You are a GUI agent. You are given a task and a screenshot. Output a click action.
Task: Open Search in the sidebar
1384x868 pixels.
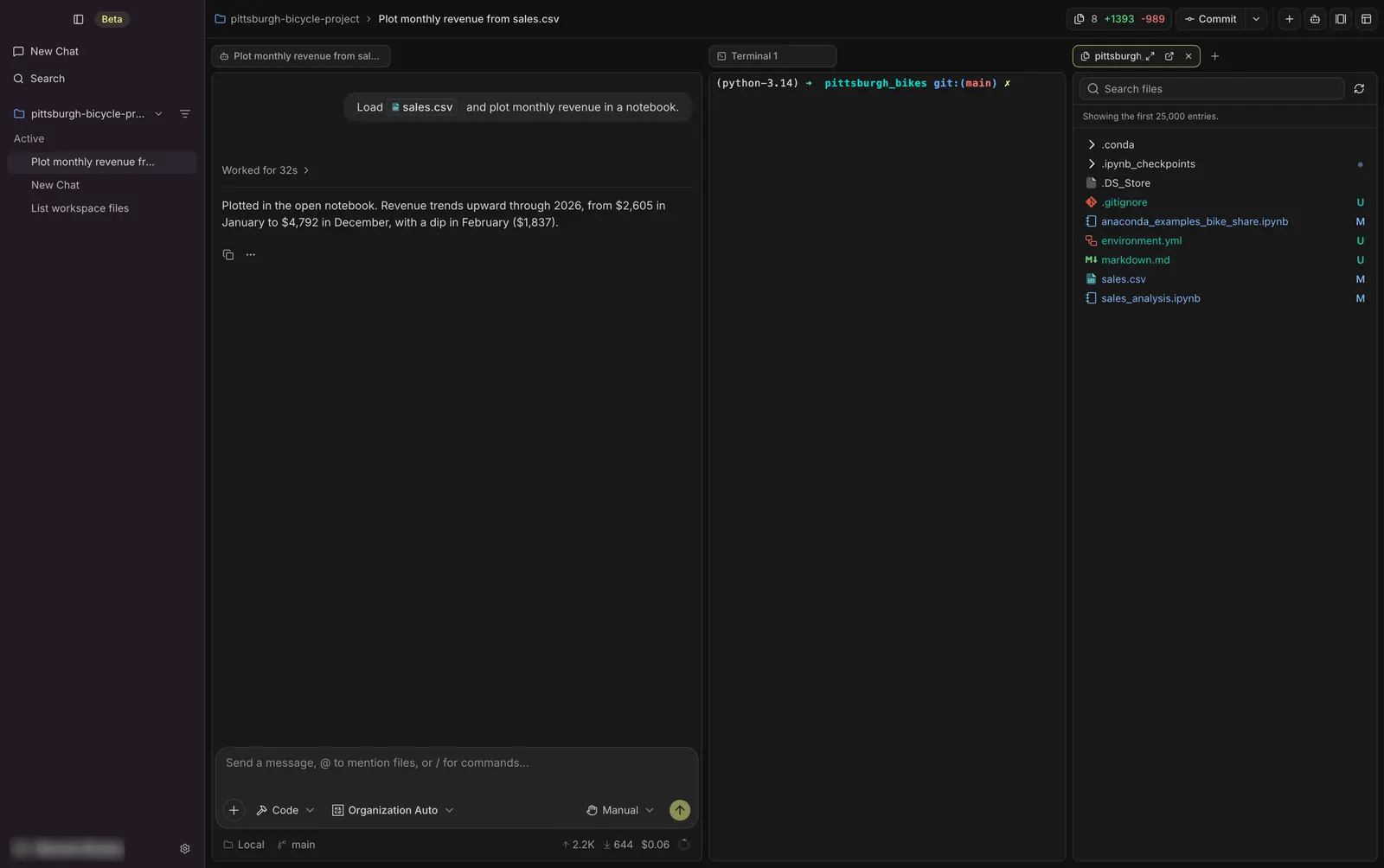pyautogui.click(x=39, y=79)
